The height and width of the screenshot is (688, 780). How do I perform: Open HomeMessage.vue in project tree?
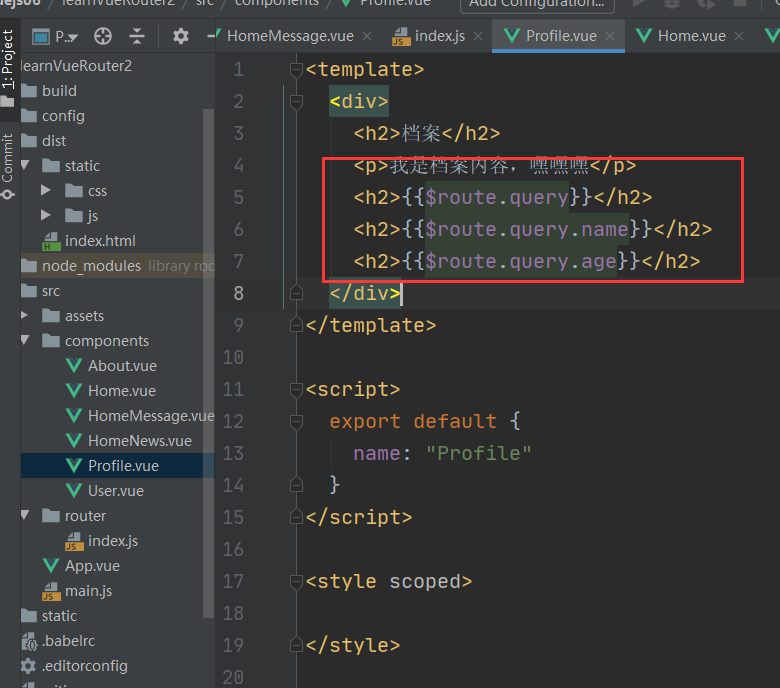pyautogui.click(x=151, y=415)
